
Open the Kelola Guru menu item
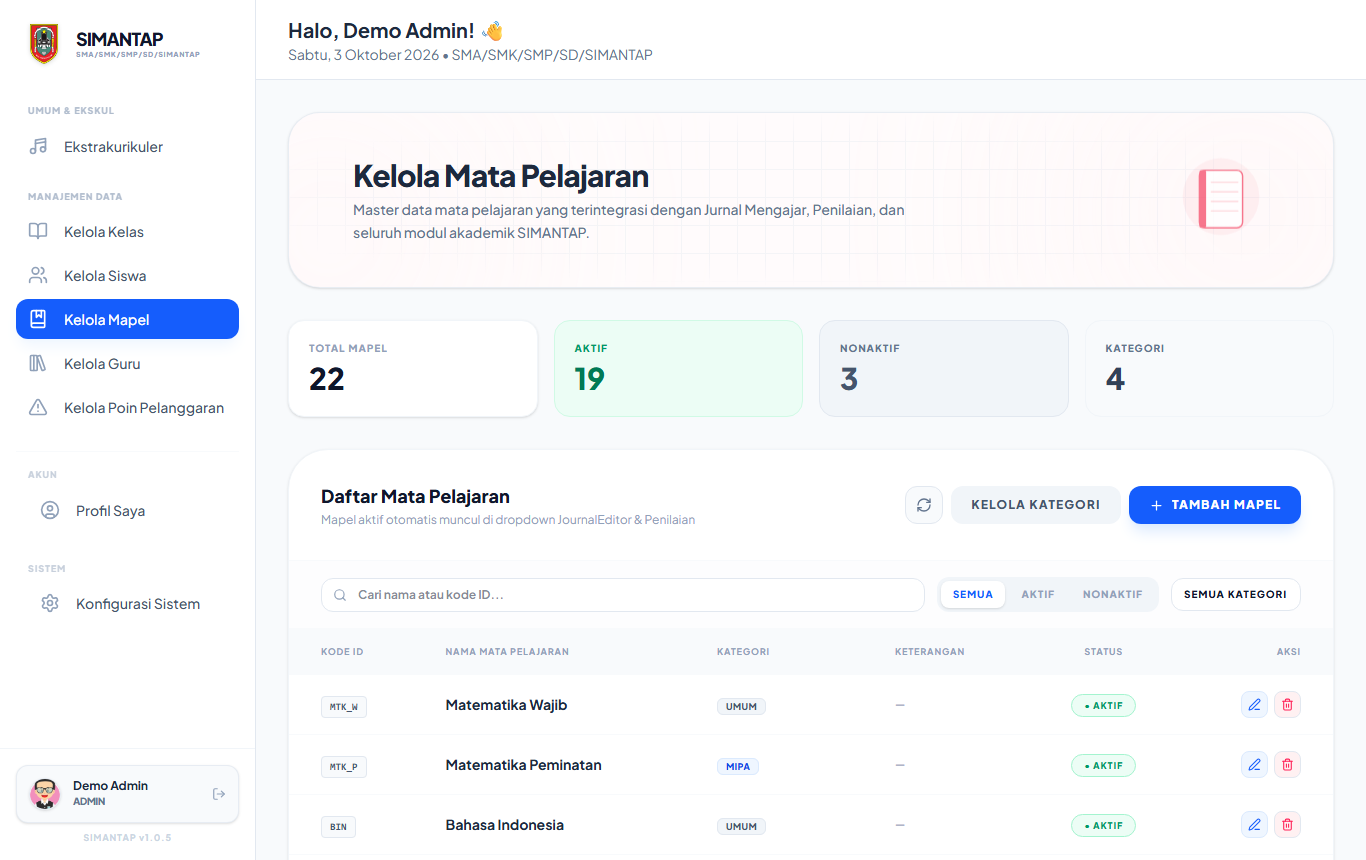tap(127, 364)
